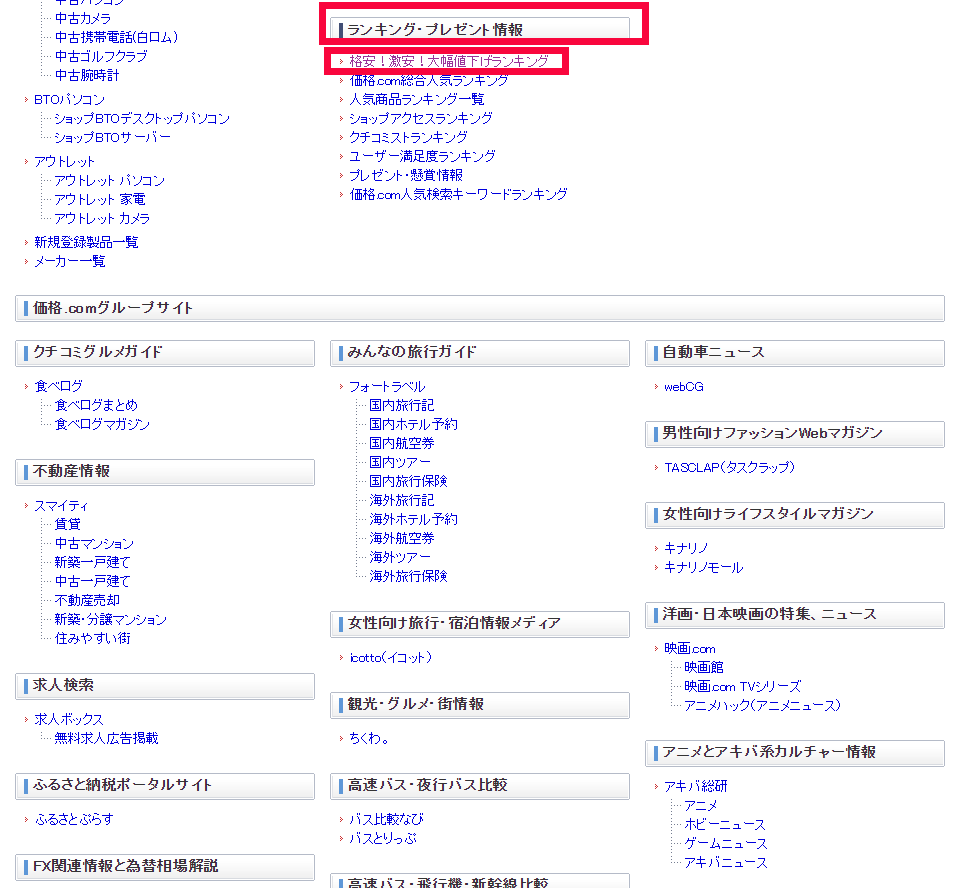Select アウトレット 家電 sub-item
This screenshot has height=888, width=969.
click(x=99, y=200)
